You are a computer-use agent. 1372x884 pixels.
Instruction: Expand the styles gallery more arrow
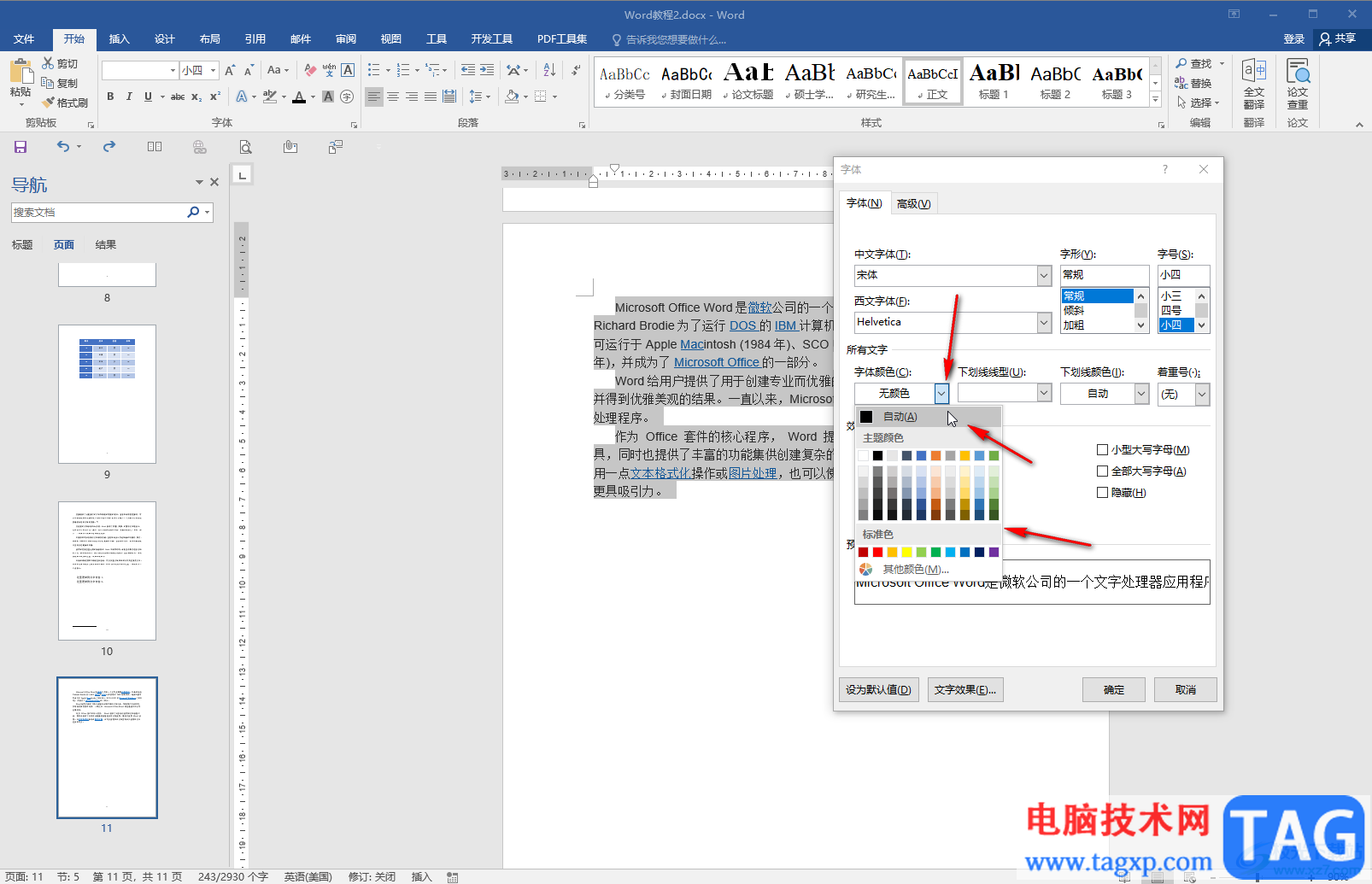tap(1155, 100)
